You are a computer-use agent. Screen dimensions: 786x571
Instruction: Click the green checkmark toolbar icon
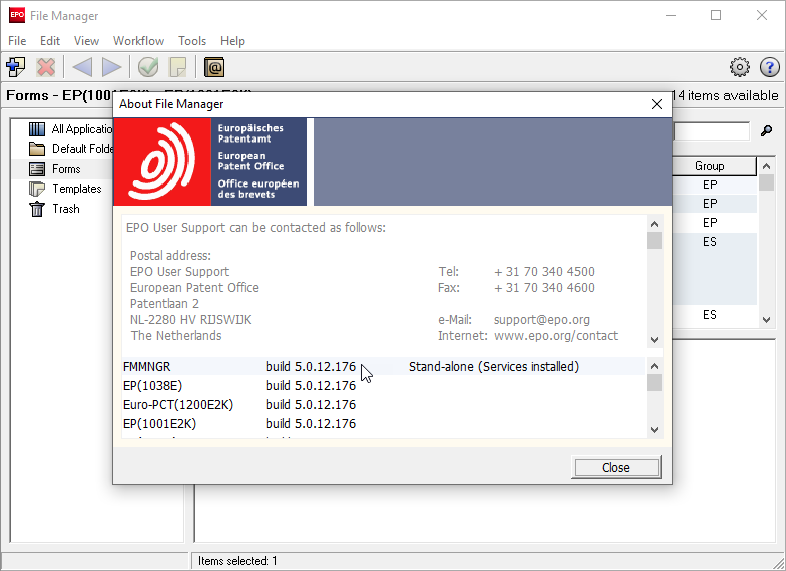point(148,67)
